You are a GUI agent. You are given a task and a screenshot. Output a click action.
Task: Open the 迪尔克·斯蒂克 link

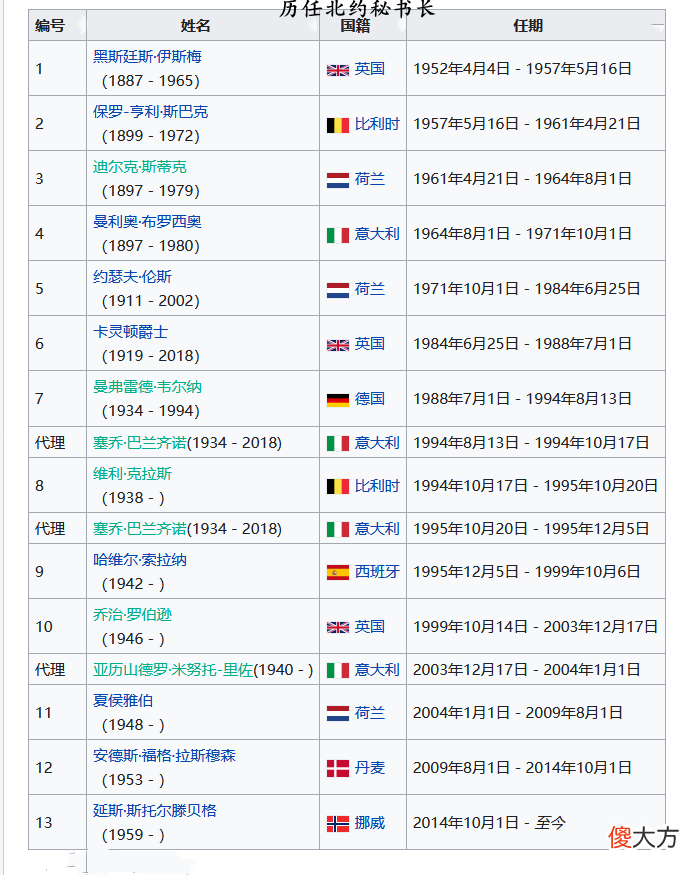pos(139,167)
